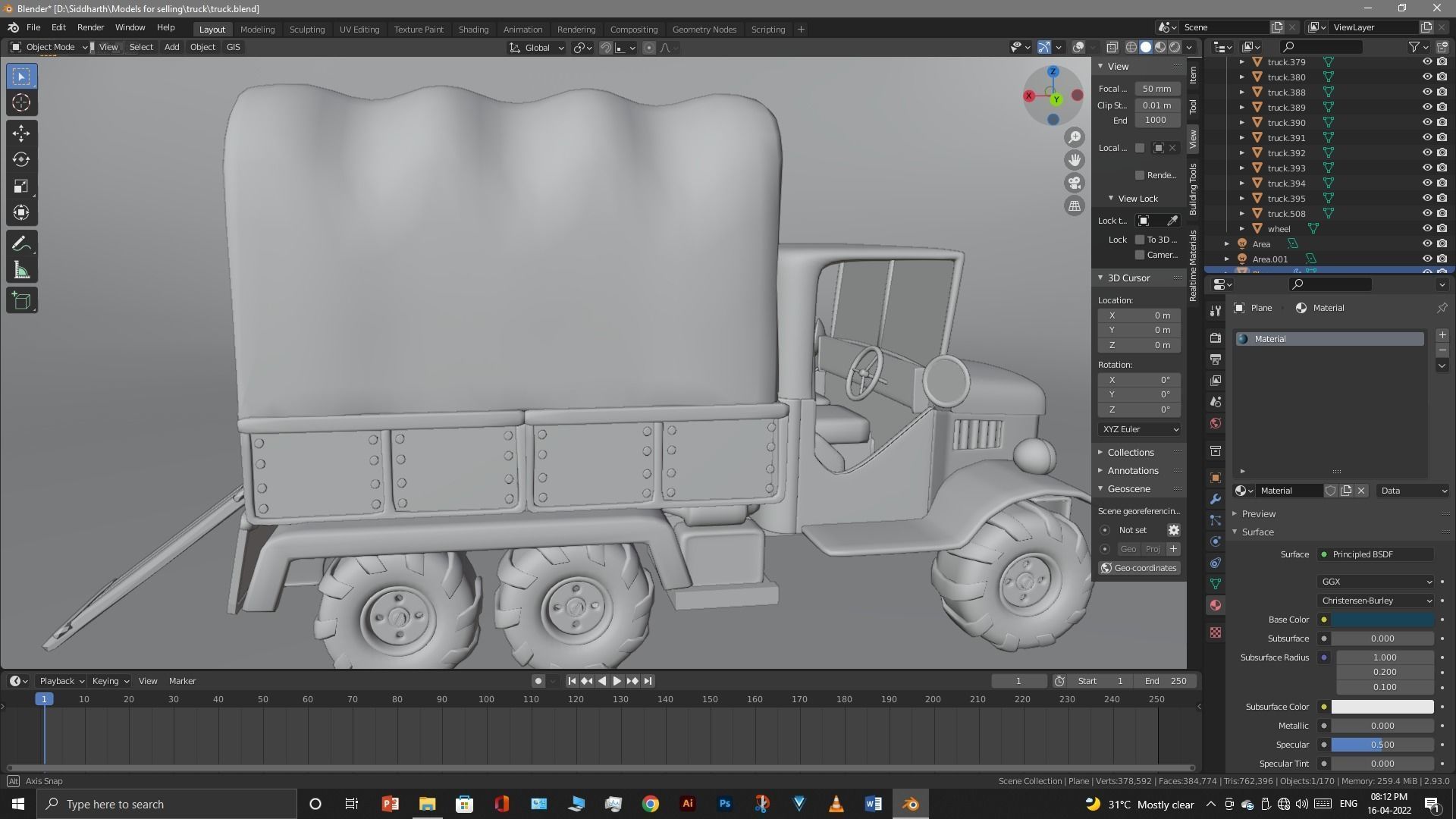Toggle X-Ray display icon
1456x819 pixels.
coord(1112,47)
